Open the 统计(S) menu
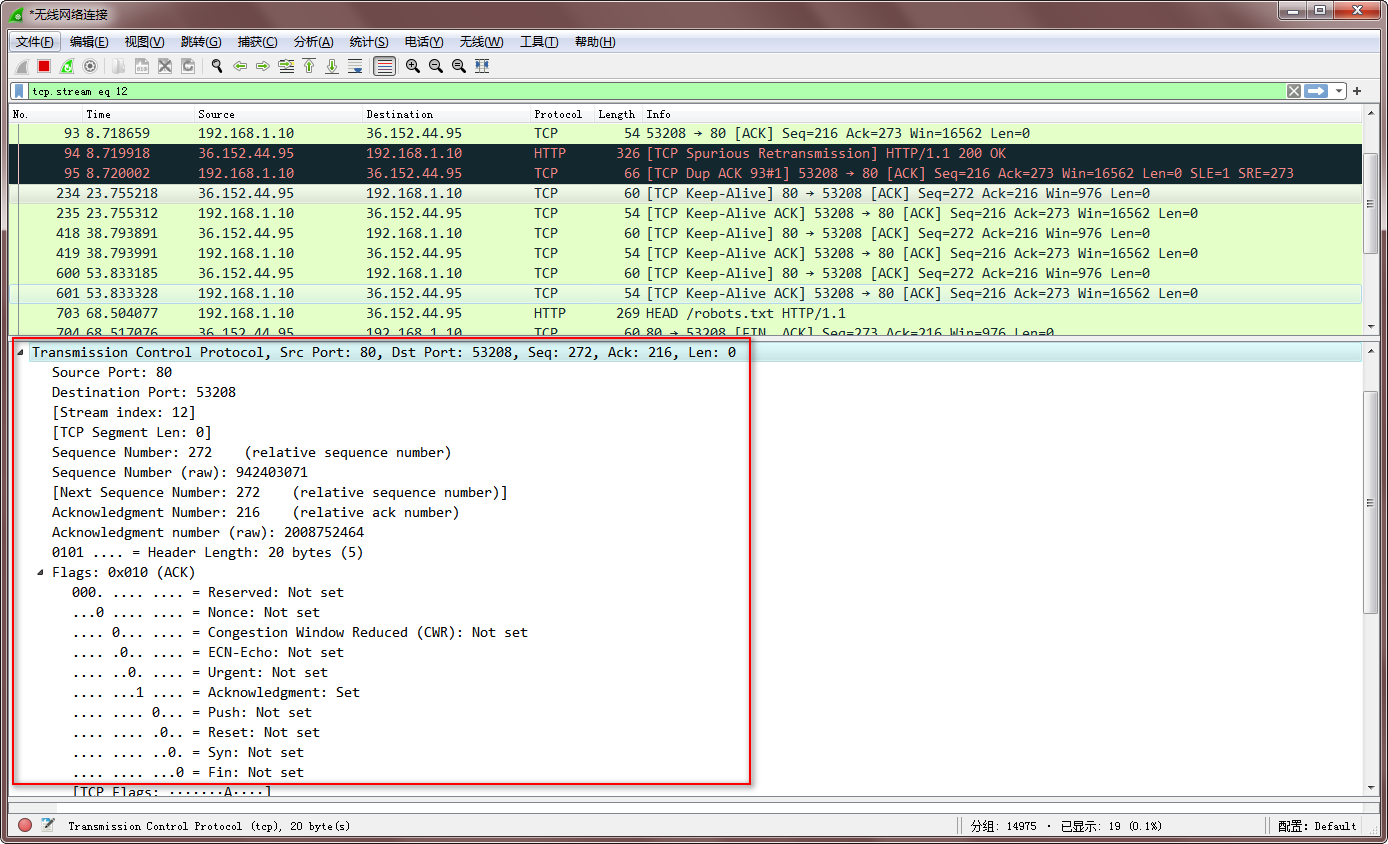This screenshot has width=1388, height=844. coord(369,42)
